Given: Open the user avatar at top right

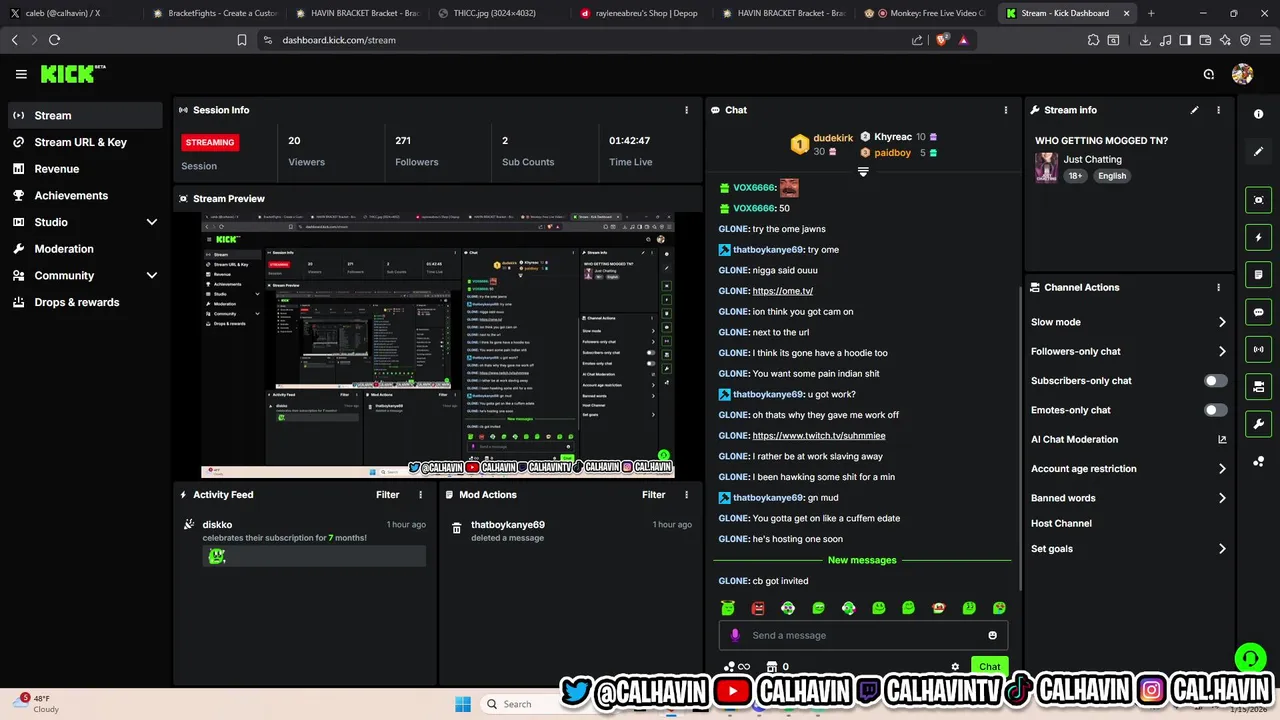Looking at the screenshot, I should pyautogui.click(x=1242, y=74).
